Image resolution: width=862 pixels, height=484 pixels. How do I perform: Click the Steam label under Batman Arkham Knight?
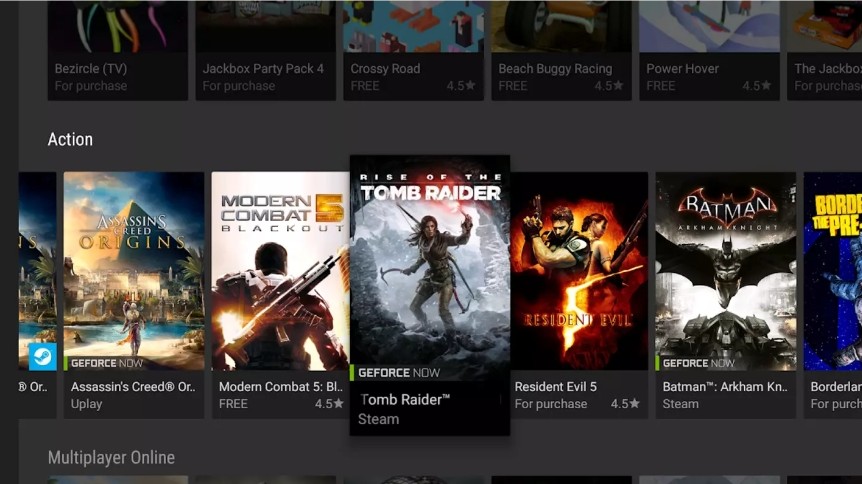[681, 404]
